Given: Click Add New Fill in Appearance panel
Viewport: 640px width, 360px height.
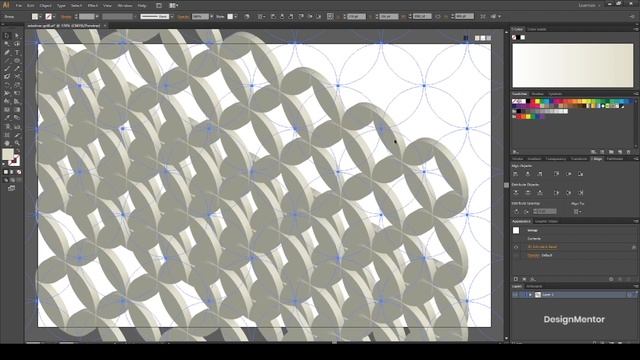Looking at the screenshot, I should 524,279.
